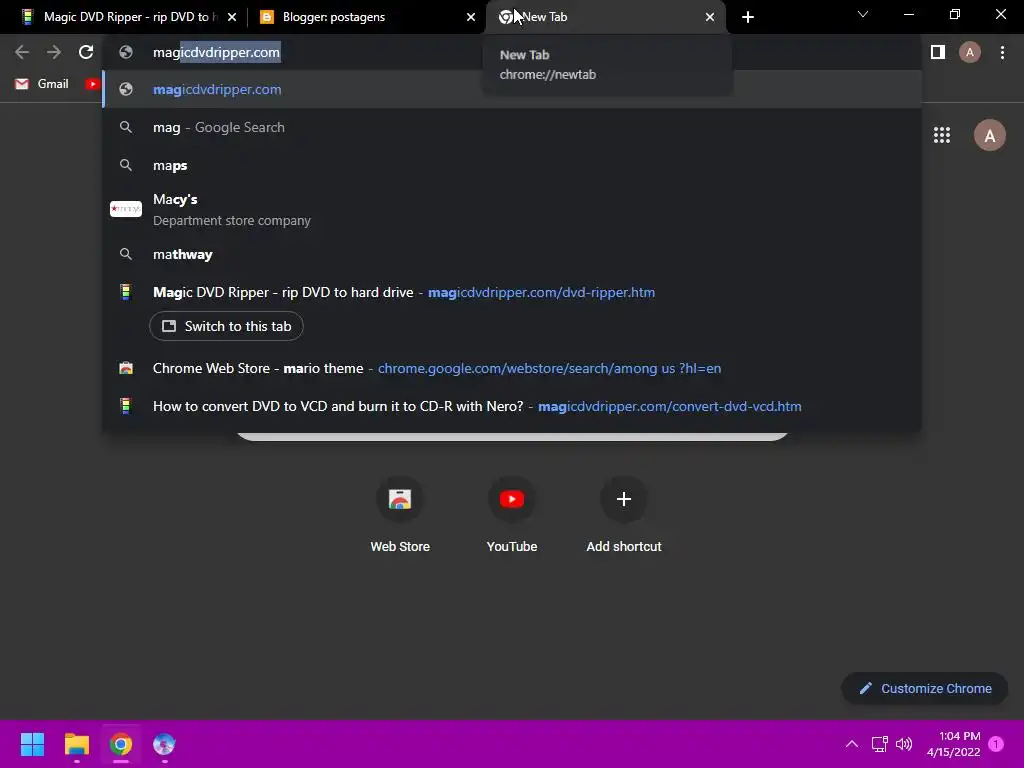
Task: Open the YouTube bookmark icon in bookmarks bar
Action: 92,84
